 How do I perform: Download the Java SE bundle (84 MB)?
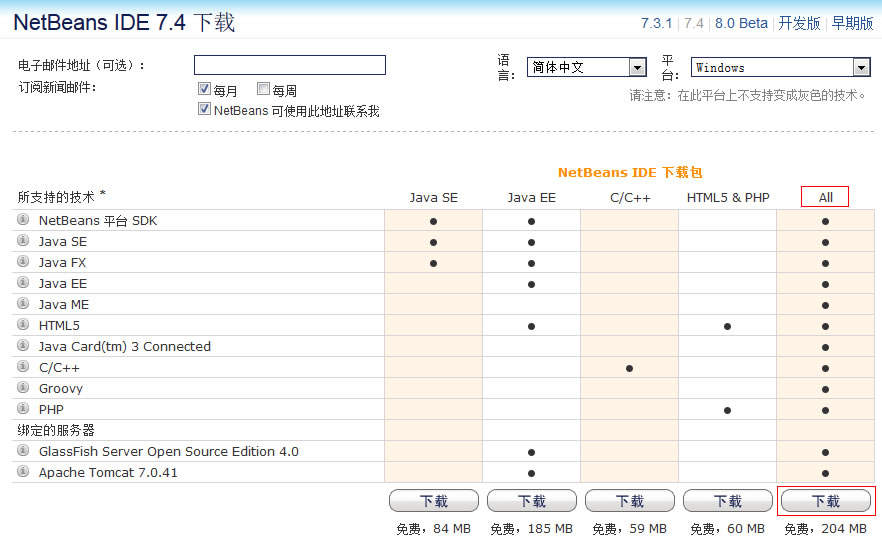[434, 501]
